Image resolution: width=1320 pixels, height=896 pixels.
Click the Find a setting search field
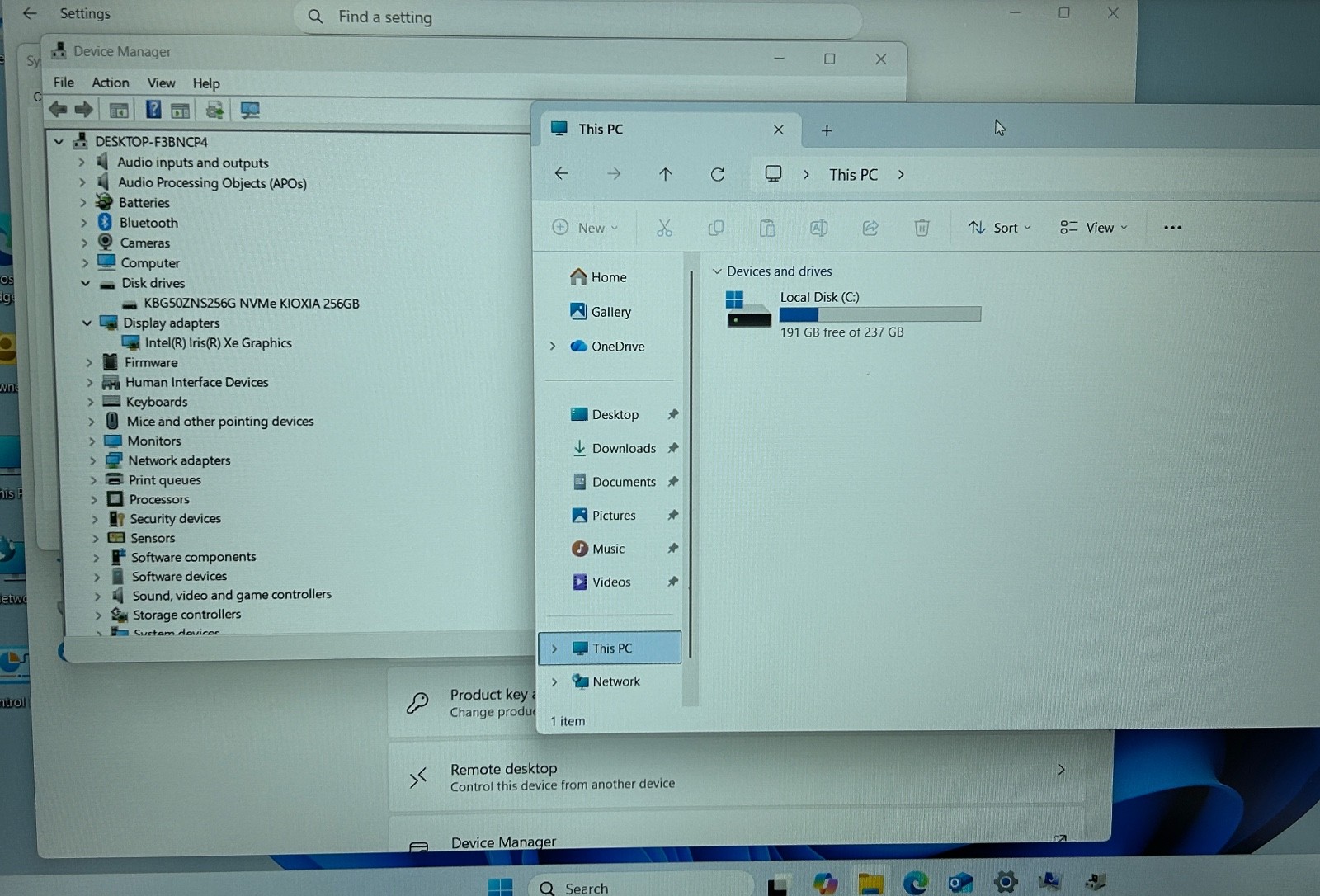[577, 17]
